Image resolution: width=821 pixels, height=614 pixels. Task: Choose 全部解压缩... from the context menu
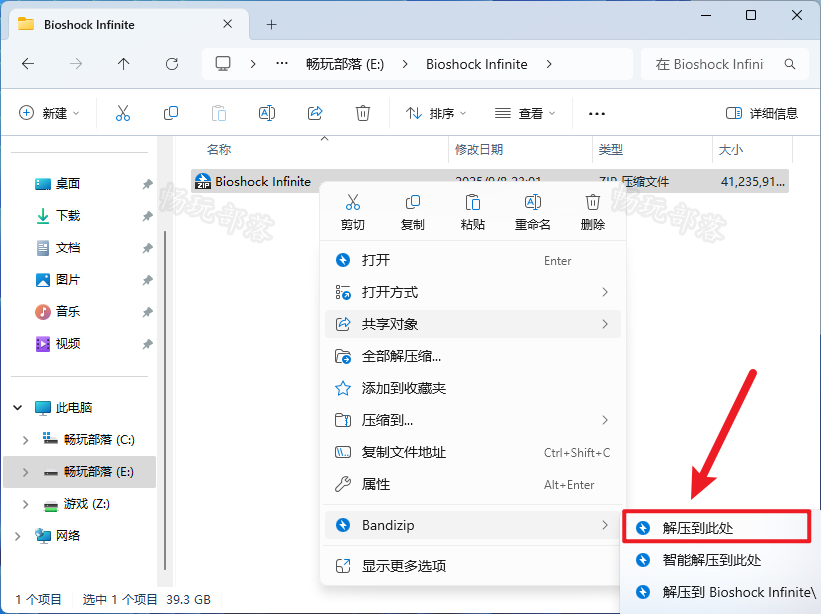[473, 356]
